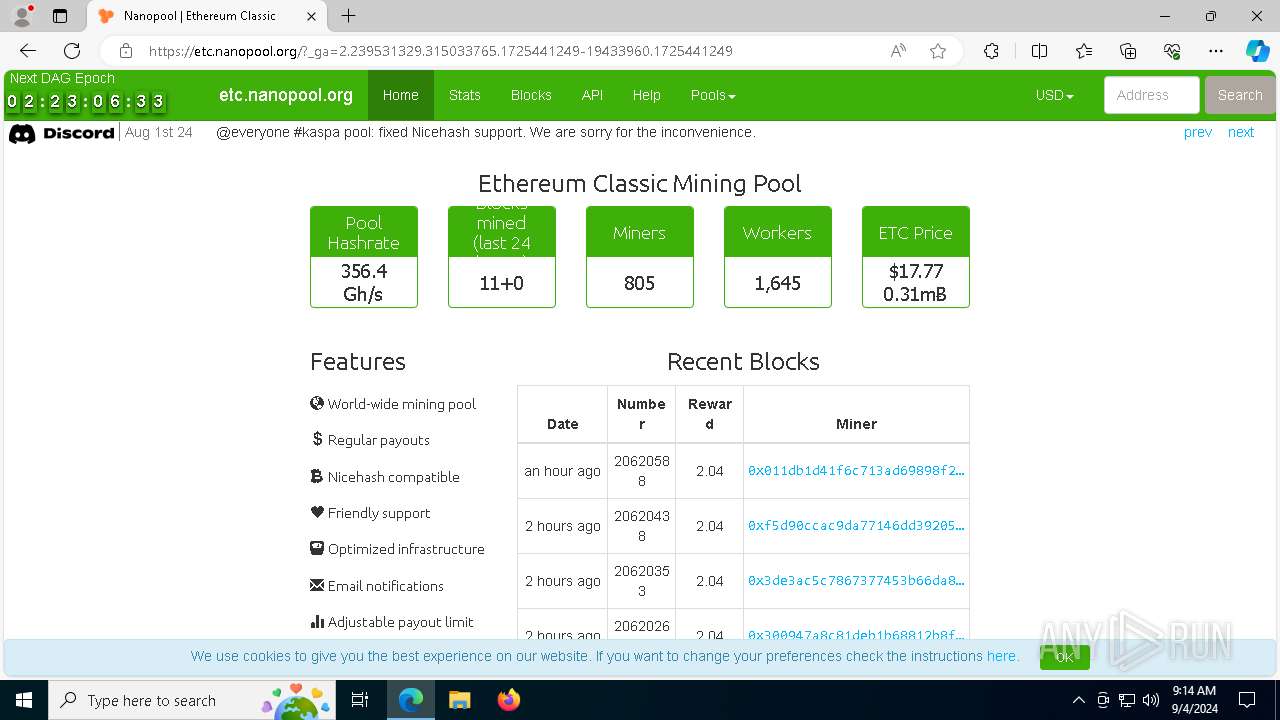The image size is (1280, 720).
Task: Click the Pool Hashrate card
Action: (x=364, y=257)
